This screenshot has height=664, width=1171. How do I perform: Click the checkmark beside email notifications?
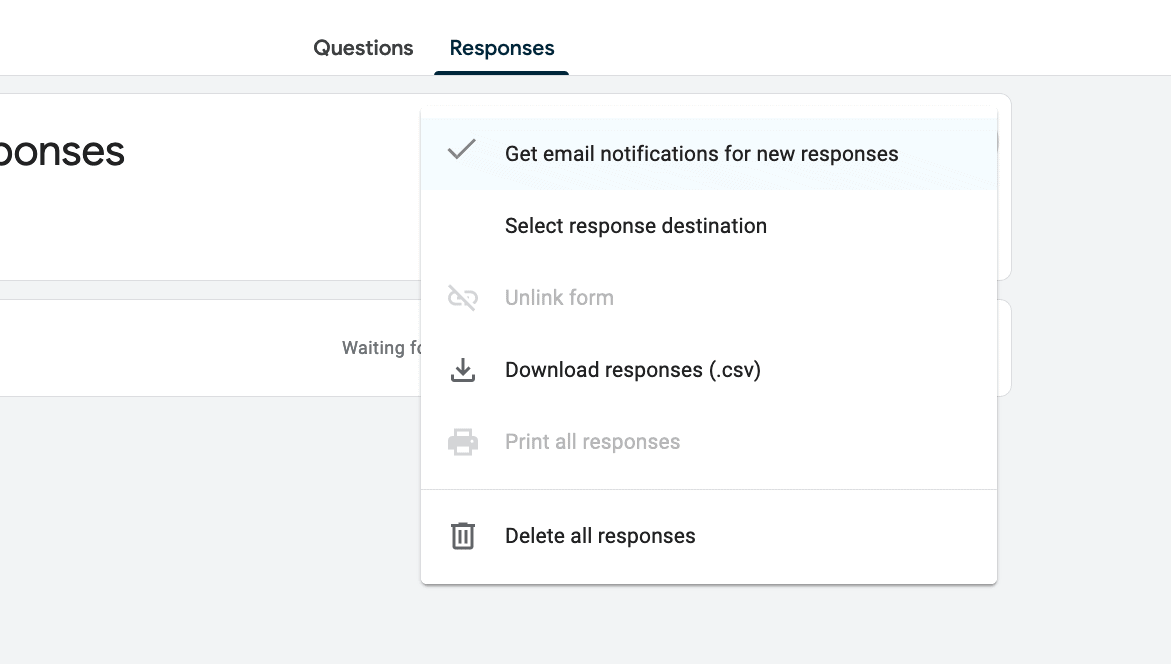(462, 150)
